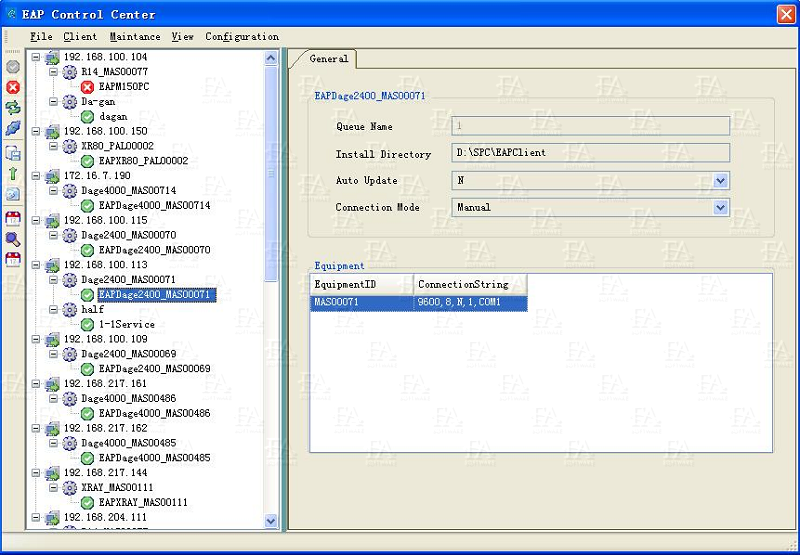Open the Auto Update dropdown
Viewport: 800px width, 555px height.
tap(720, 181)
